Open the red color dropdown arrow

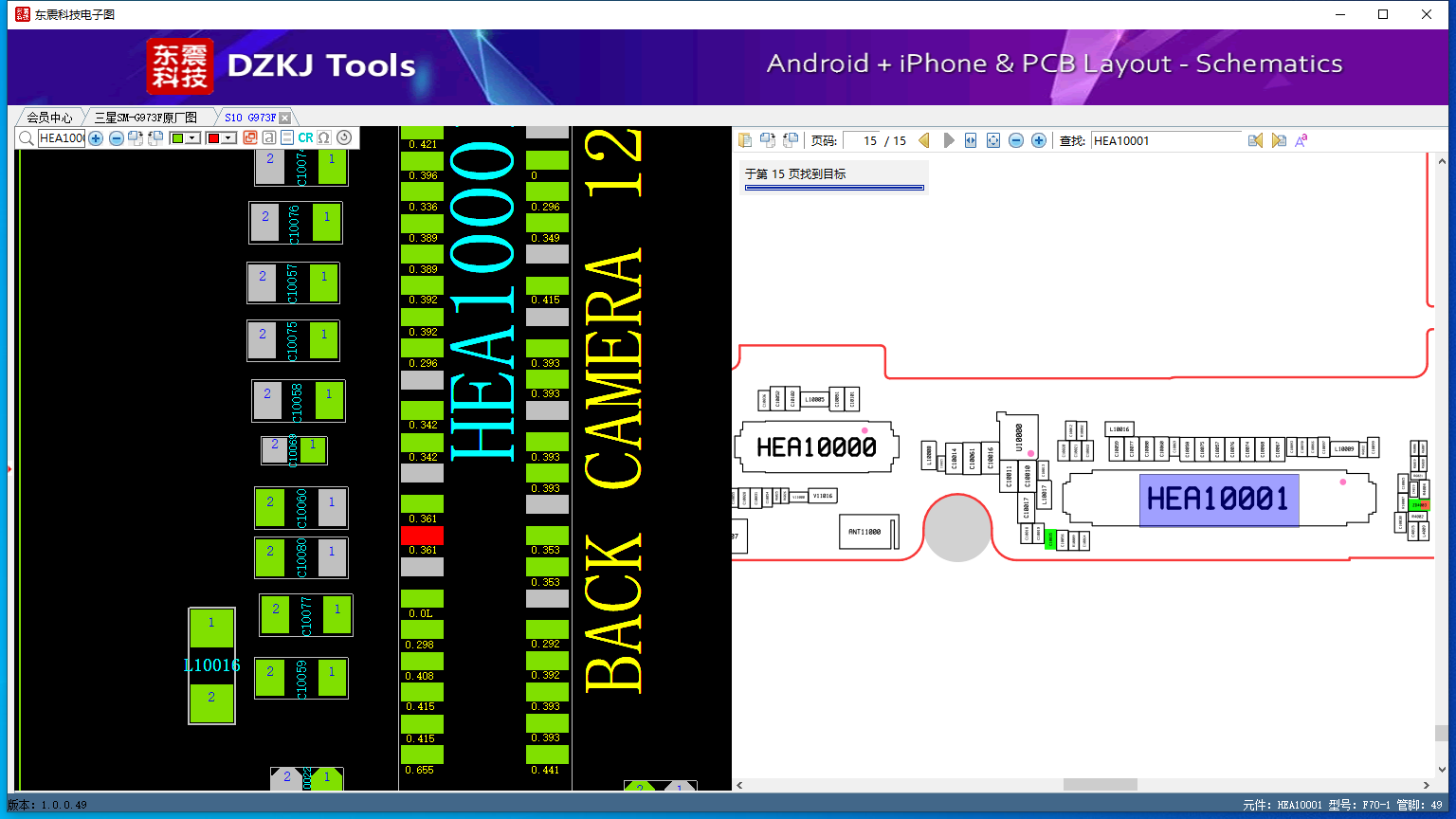pos(228,138)
